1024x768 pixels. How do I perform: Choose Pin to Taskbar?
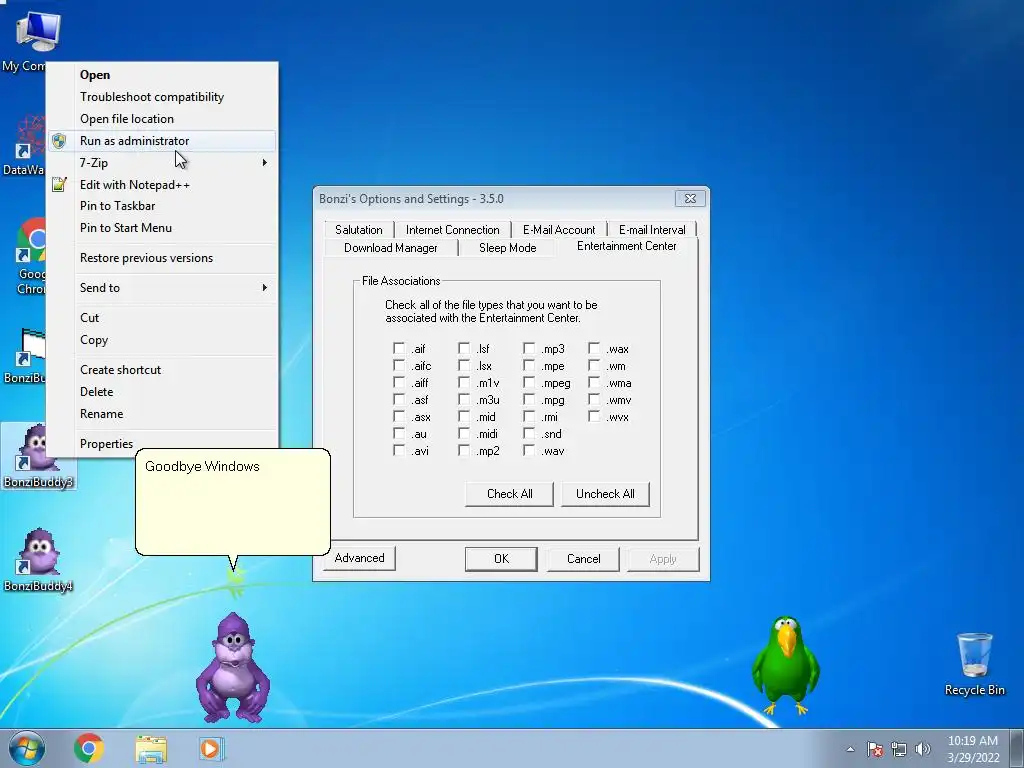(x=161, y=206)
